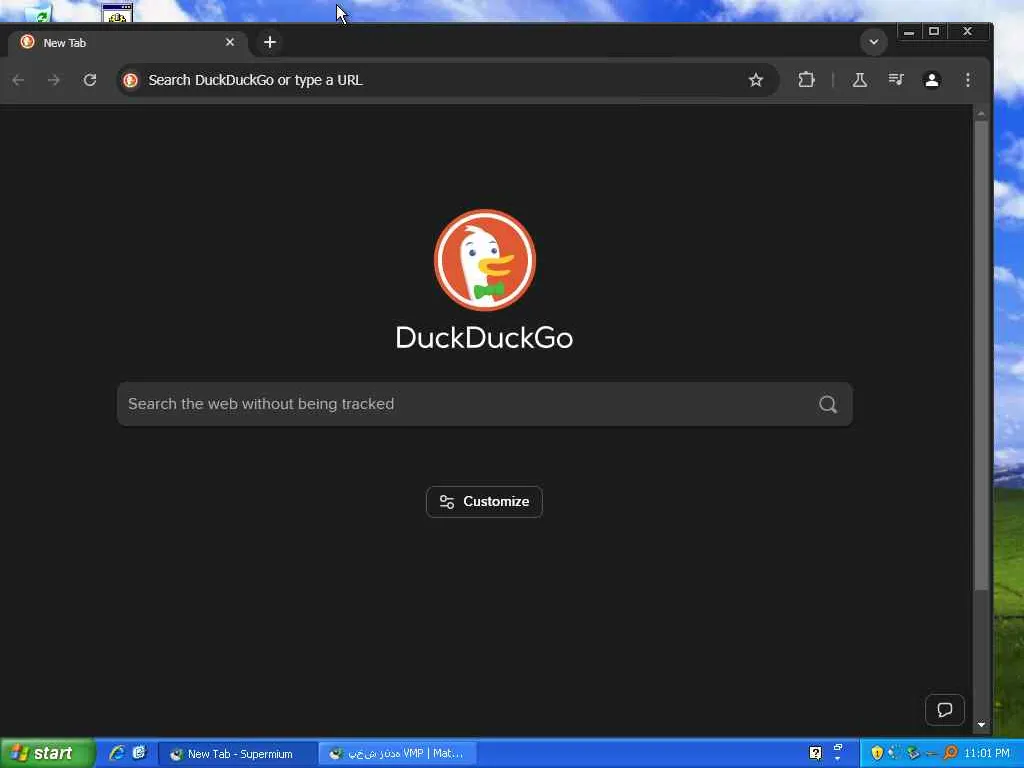Click the orange magnifier tray icon
This screenshot has height=768, width=1024.
(950, 753)
